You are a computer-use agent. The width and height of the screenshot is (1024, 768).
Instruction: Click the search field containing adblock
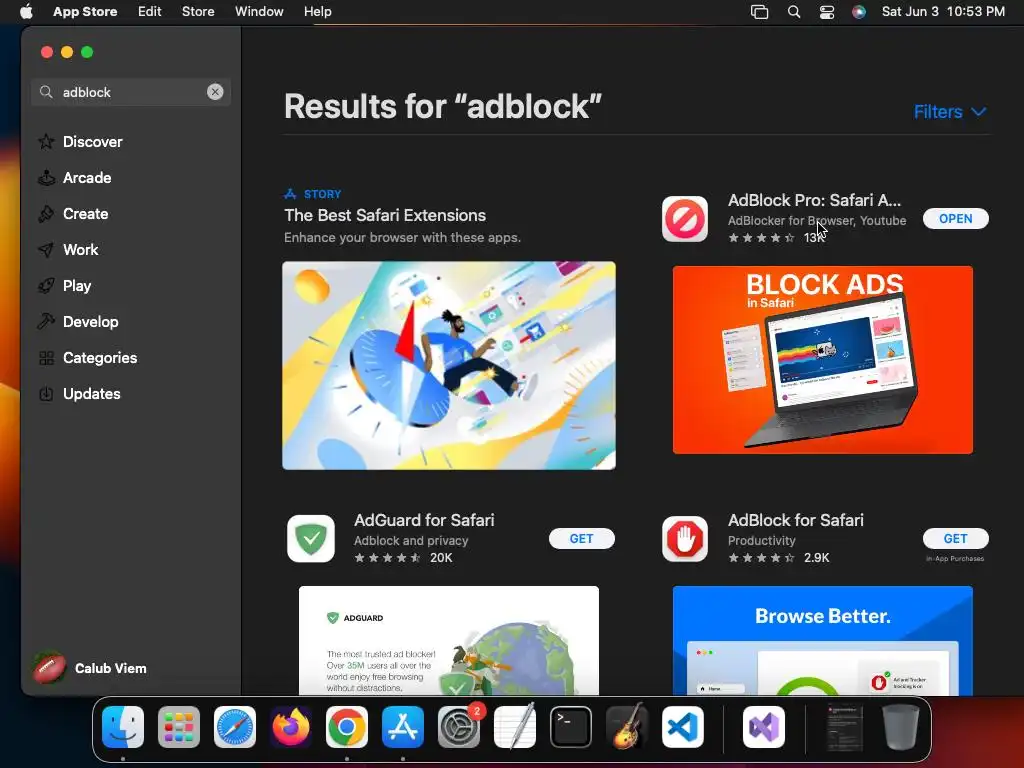click(x=131, y=92)
